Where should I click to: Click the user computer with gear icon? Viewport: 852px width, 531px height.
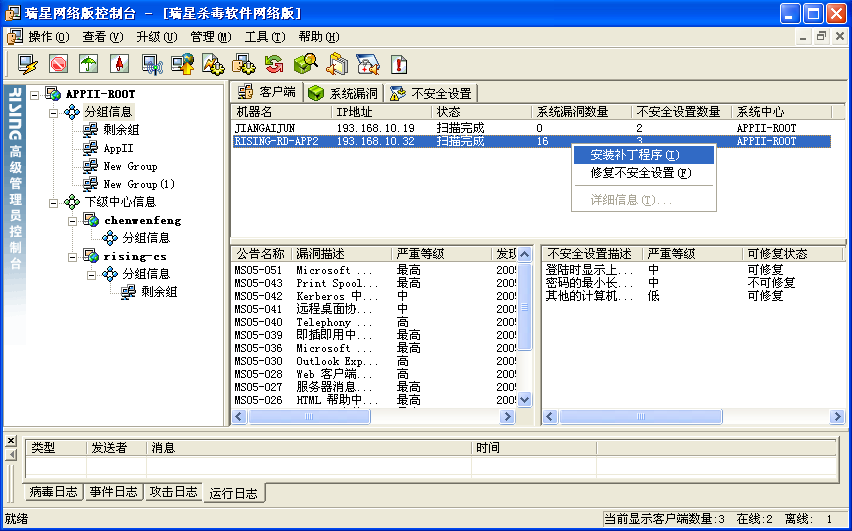[243, 64]
